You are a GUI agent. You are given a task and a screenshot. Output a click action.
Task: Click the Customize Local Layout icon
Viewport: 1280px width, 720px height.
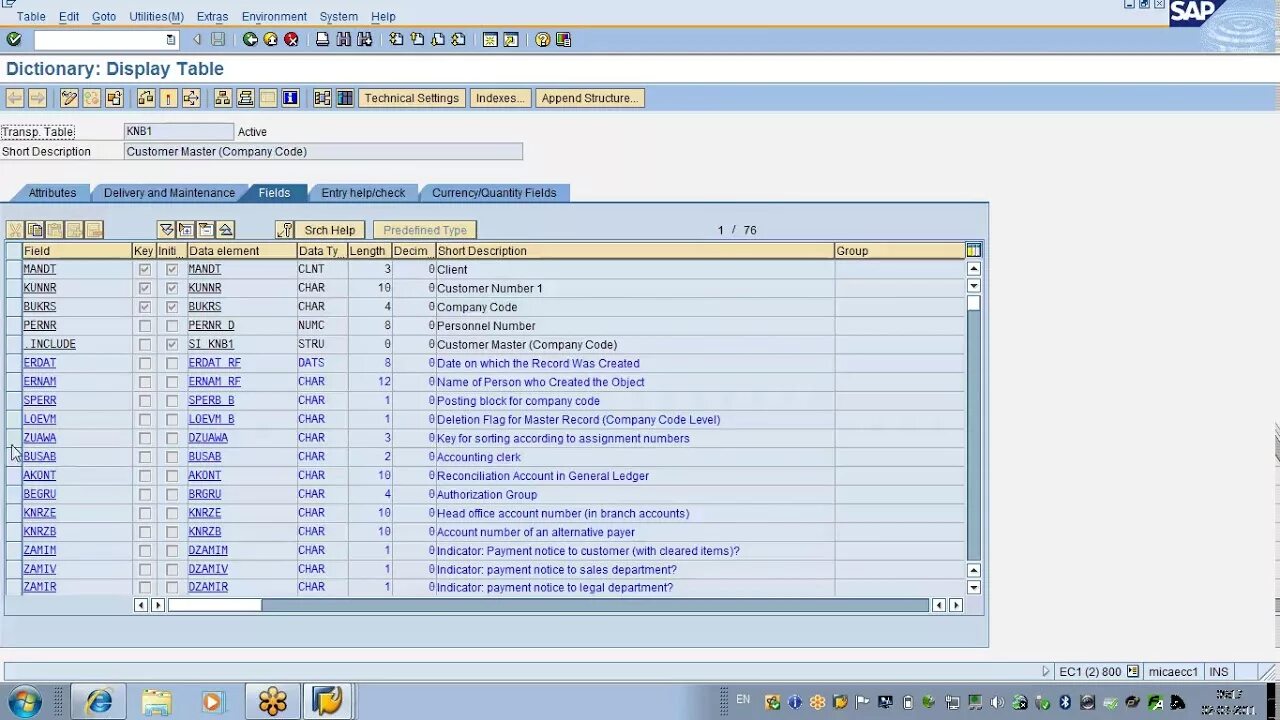(564, 39)
